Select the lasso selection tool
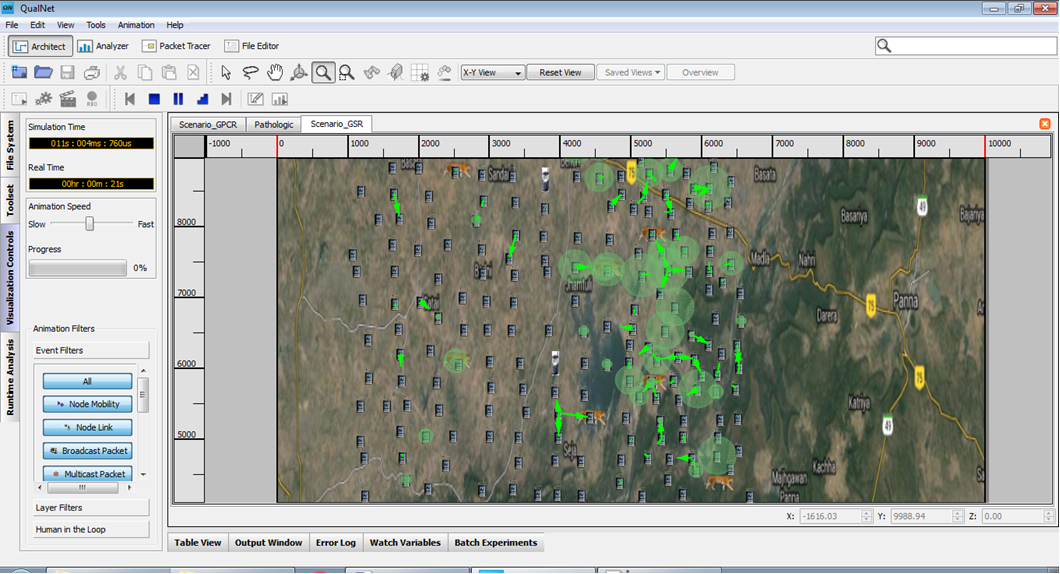Screen dimensions: 1060x574 coord(250,72)
